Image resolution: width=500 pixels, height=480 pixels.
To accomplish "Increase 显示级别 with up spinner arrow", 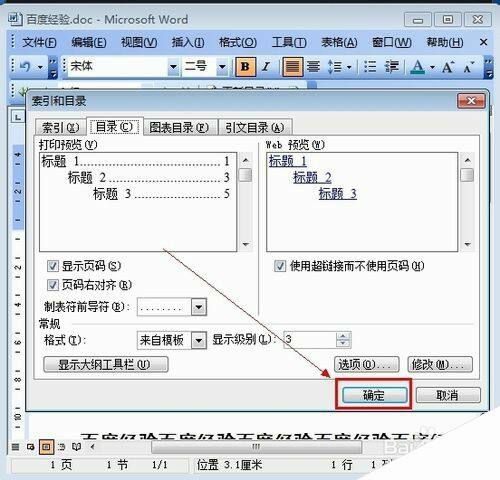I will [x=343, y=336].
